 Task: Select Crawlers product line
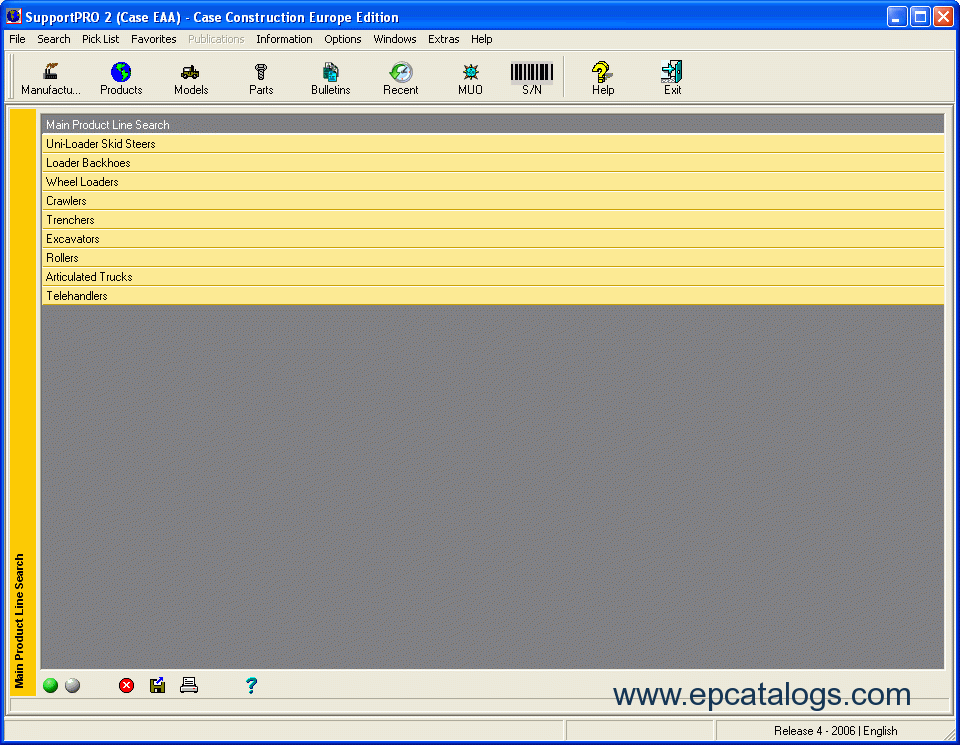493,201
